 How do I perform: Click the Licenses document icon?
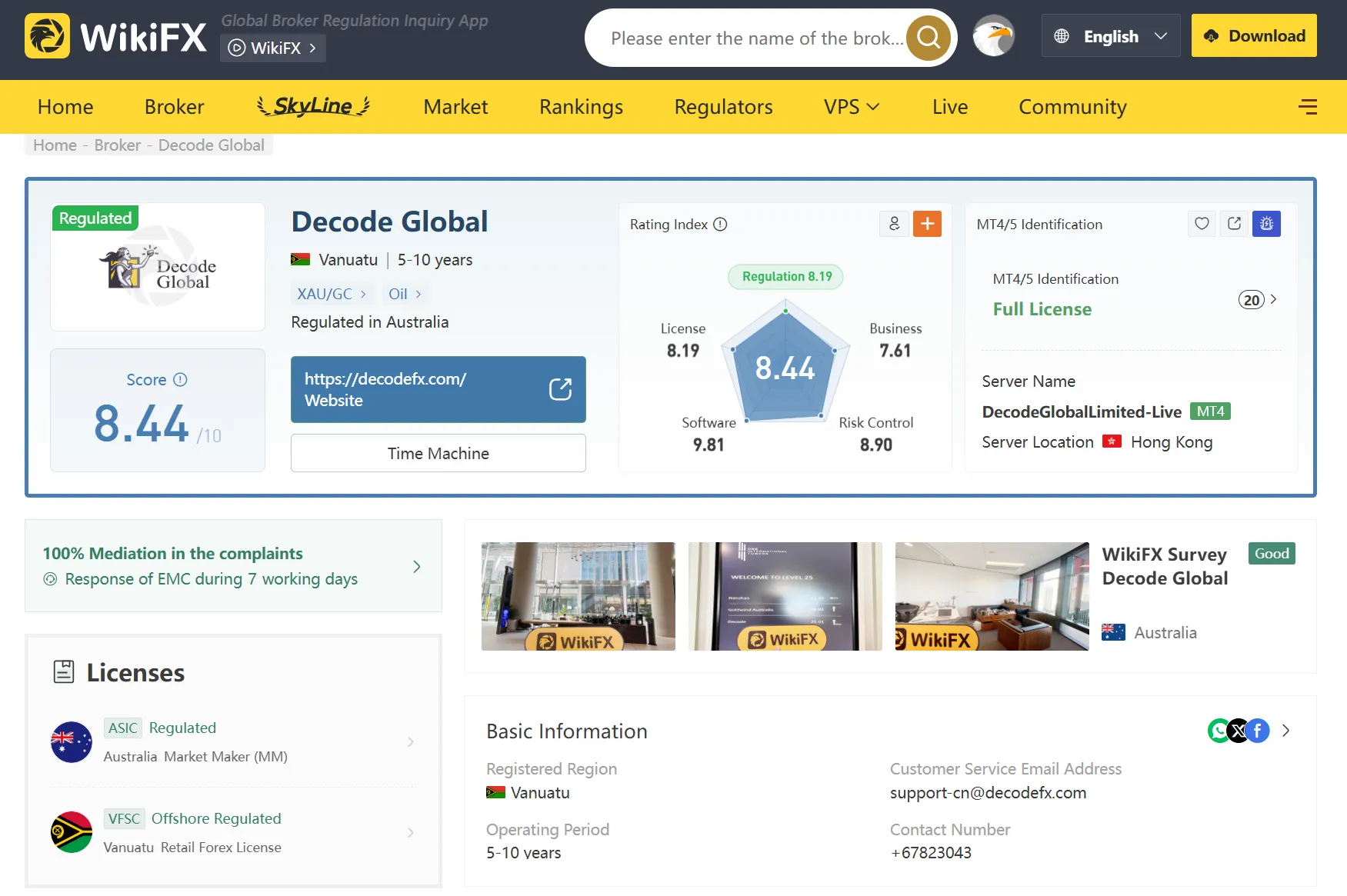[64, 672]
